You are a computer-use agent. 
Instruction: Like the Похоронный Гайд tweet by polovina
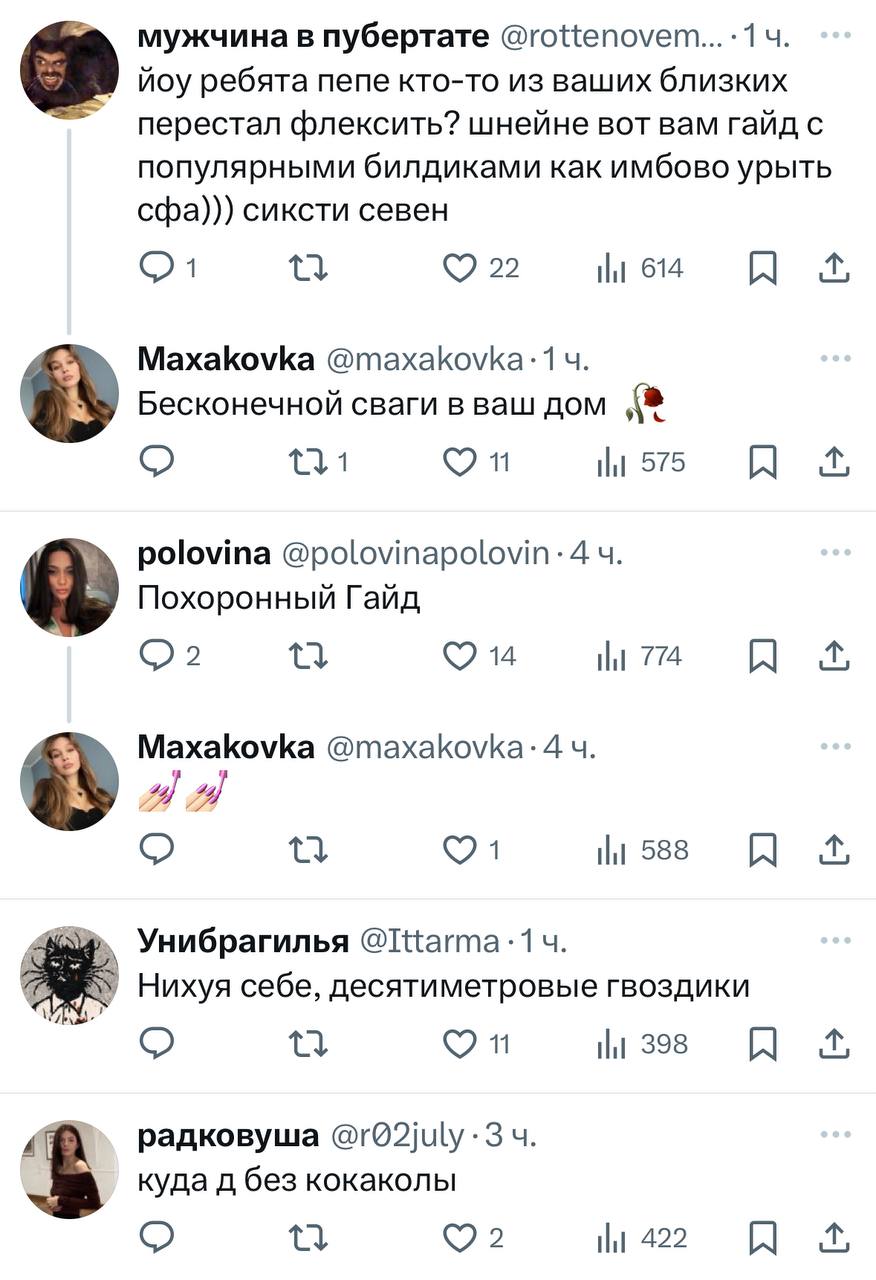(459, 656)
